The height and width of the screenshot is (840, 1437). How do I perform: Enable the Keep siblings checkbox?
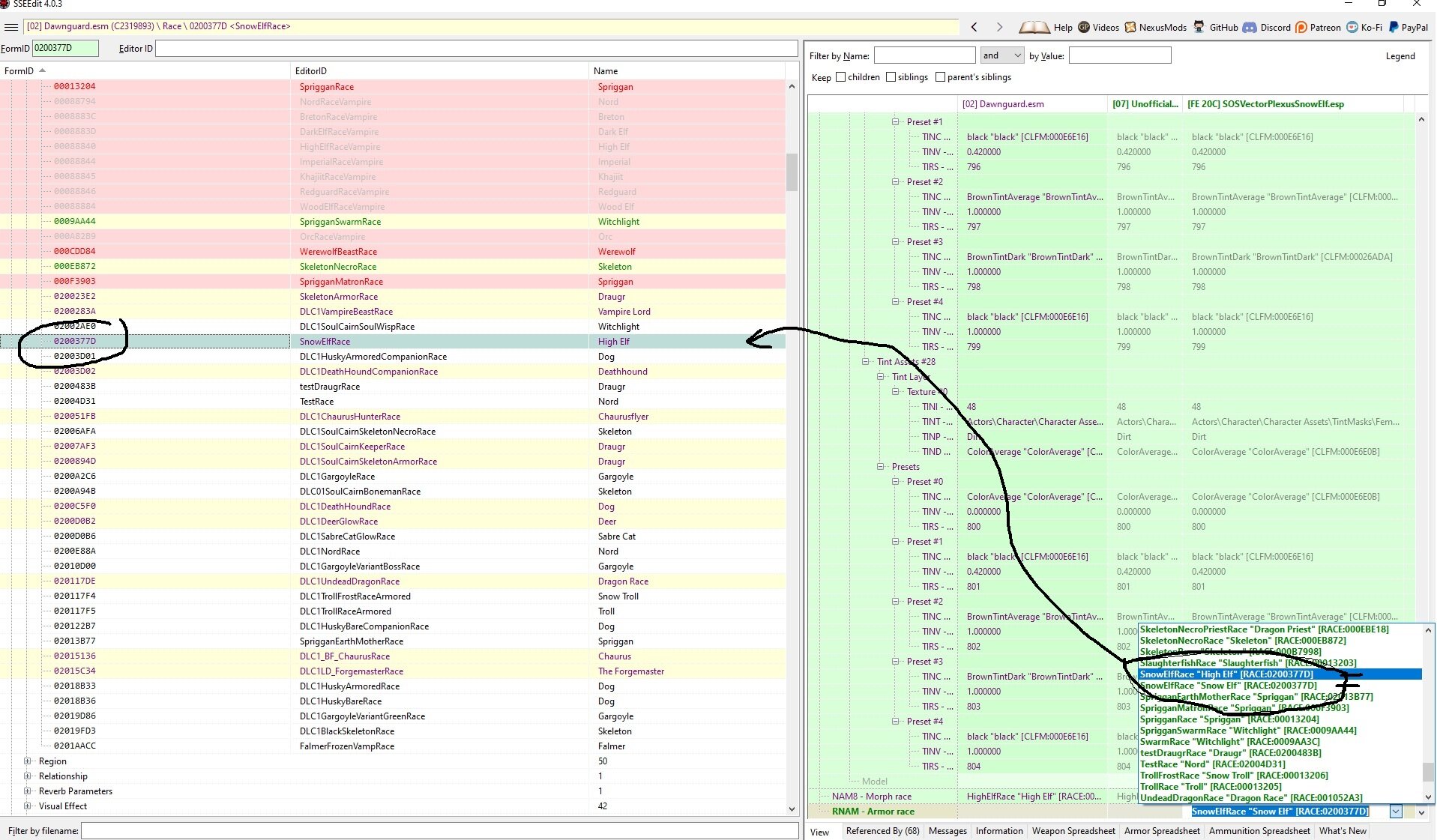click(891, 77)
